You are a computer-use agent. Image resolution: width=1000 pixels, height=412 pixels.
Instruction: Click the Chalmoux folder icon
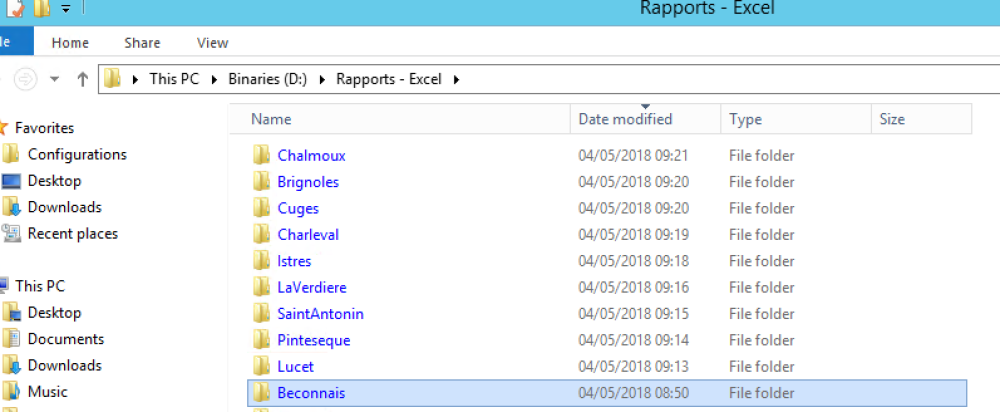(x=262, y=155)
